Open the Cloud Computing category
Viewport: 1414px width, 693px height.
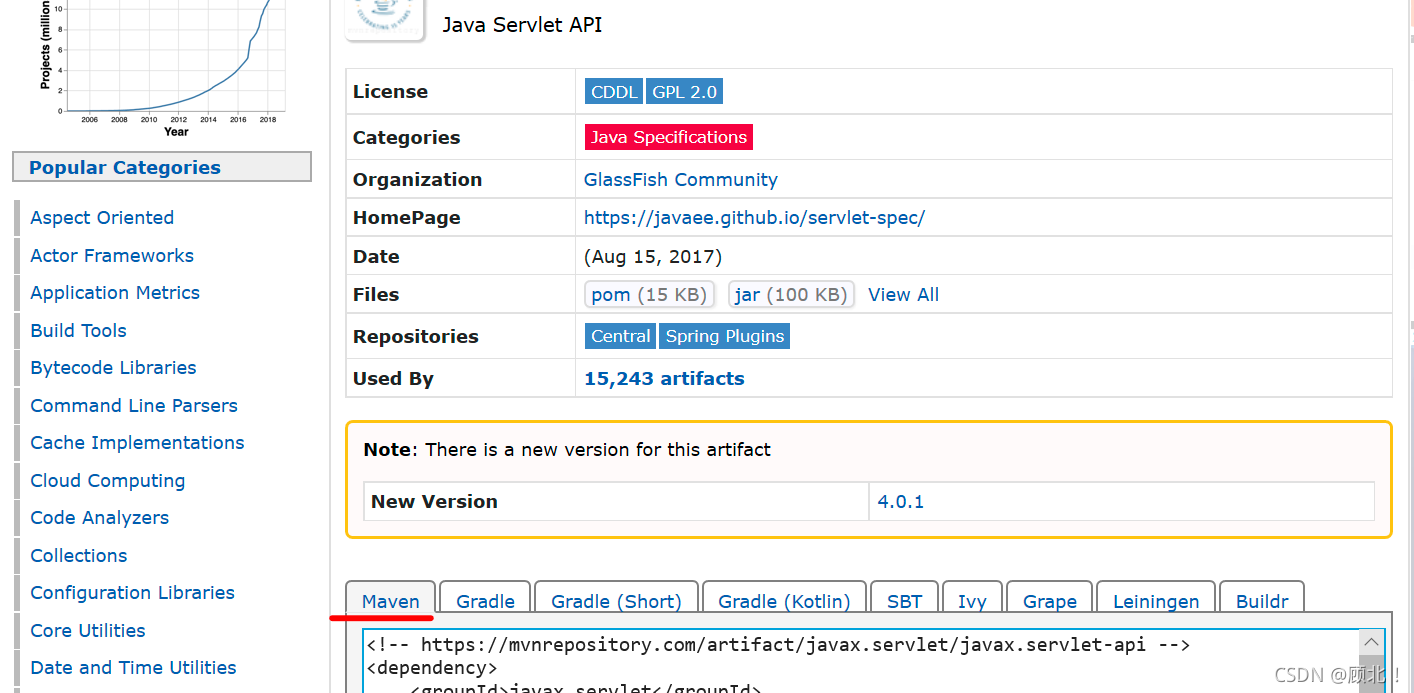(108, 481)
